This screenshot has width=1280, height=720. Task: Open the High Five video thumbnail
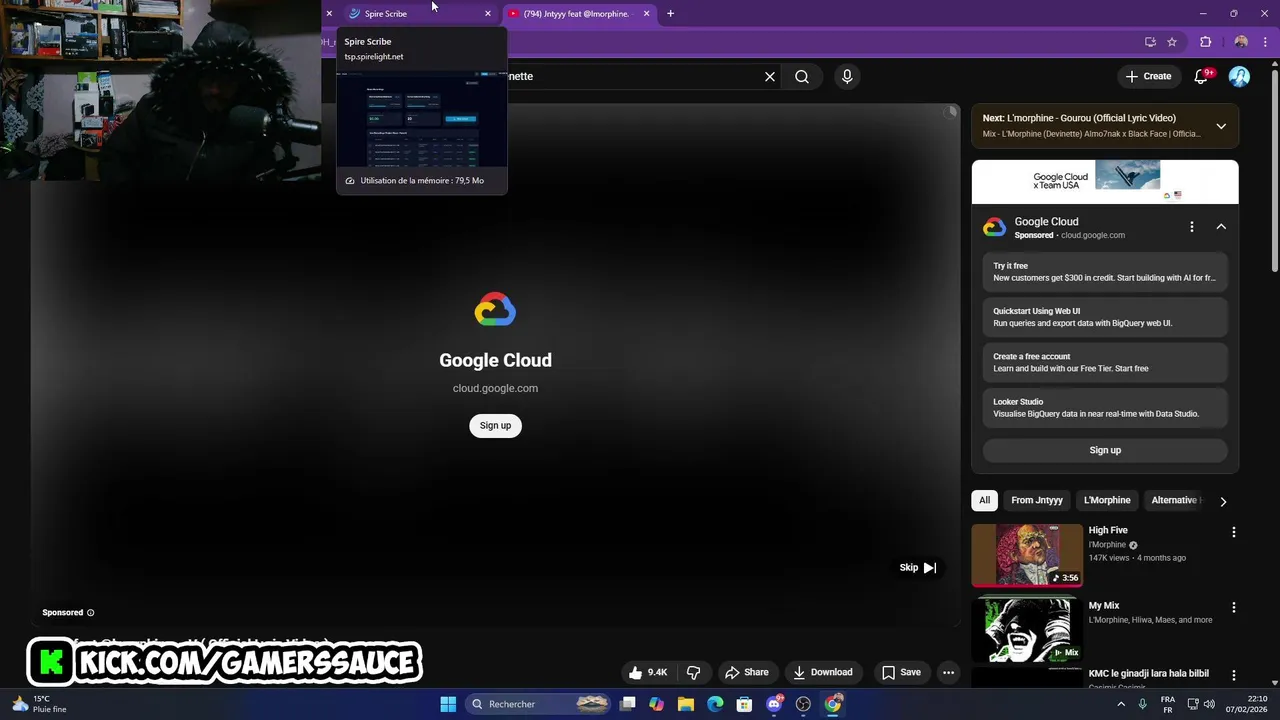pyautogui.click(x=1027, y=555)
